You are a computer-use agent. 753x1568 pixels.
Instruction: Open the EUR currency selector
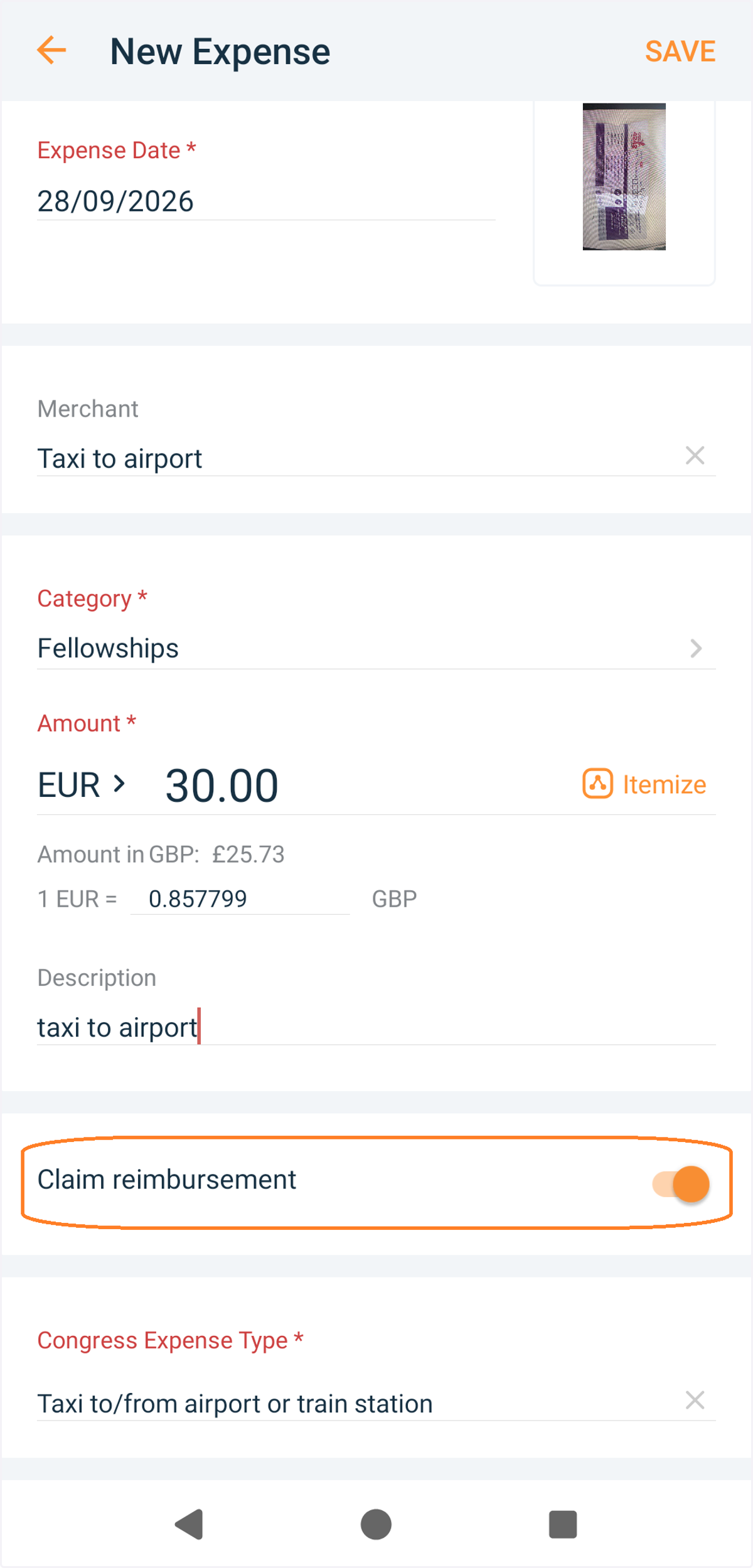pyautogui.click(x=82, y=784)
